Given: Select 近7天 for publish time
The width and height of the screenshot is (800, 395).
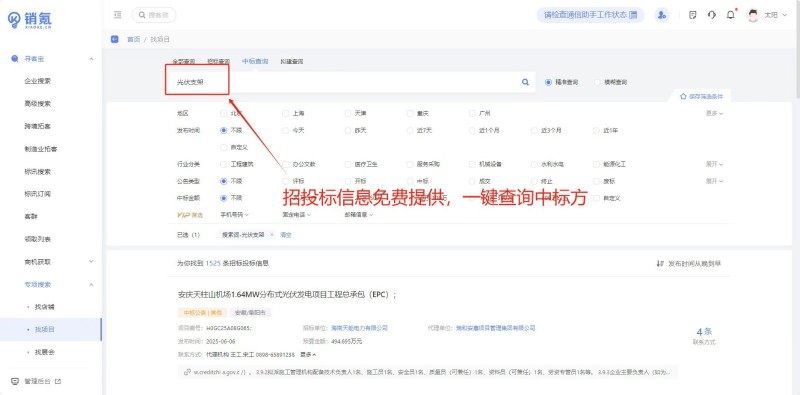Looking at the screenshot, I should (x=410, y=131).
